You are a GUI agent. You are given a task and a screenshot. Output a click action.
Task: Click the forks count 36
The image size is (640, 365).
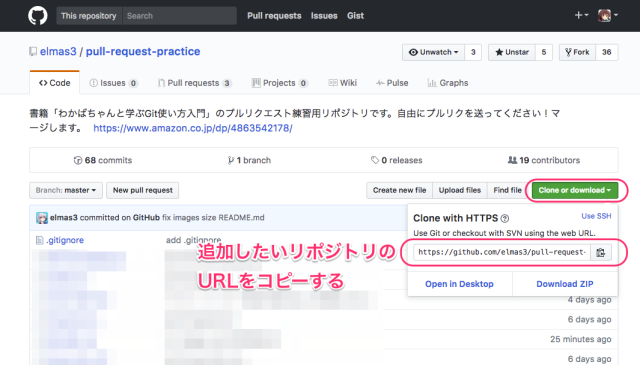click(607, 52)
